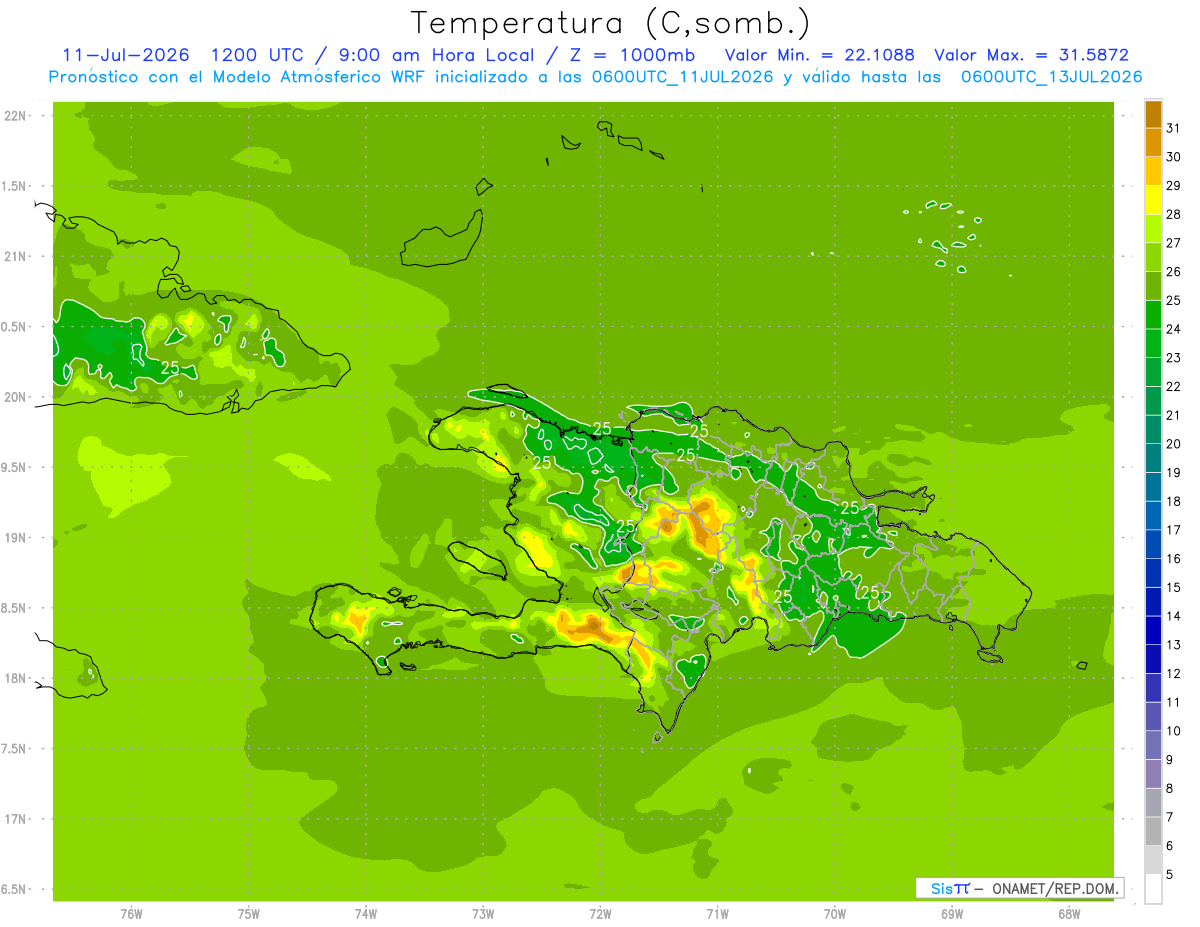This screenshot has height=927, width=1200.
Task: Click "Valor Min. = 22.1088" text
Action: click(819, 55)
